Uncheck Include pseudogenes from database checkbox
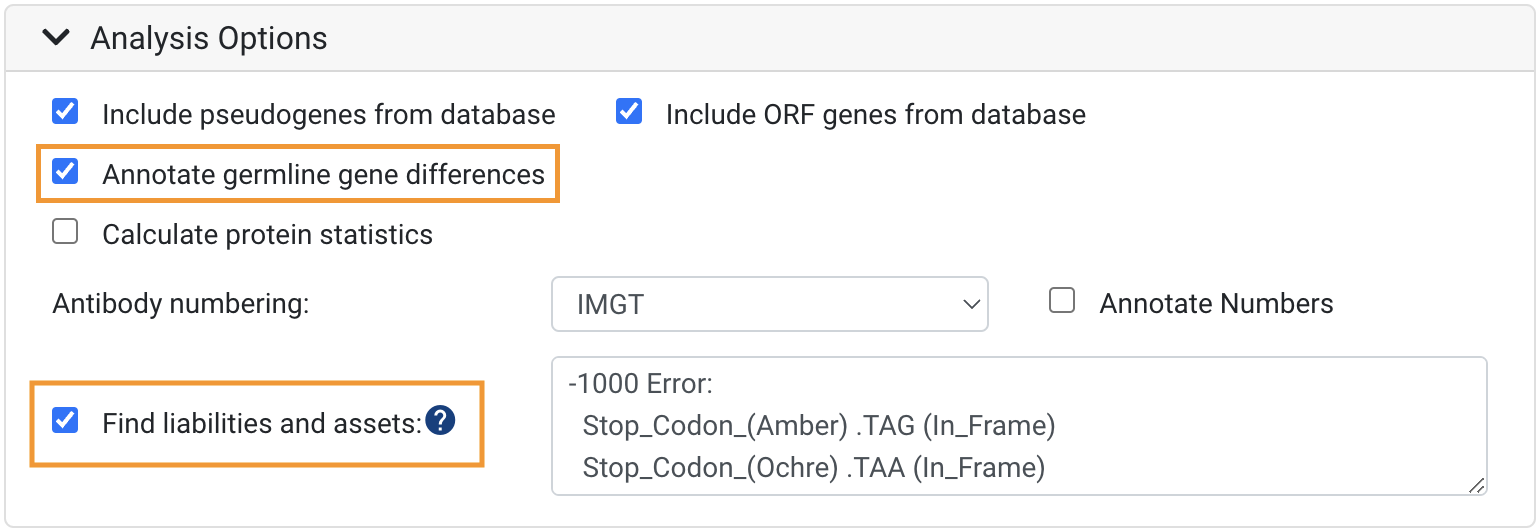This screenshot has height=532, width=1540. coord(65,111)
